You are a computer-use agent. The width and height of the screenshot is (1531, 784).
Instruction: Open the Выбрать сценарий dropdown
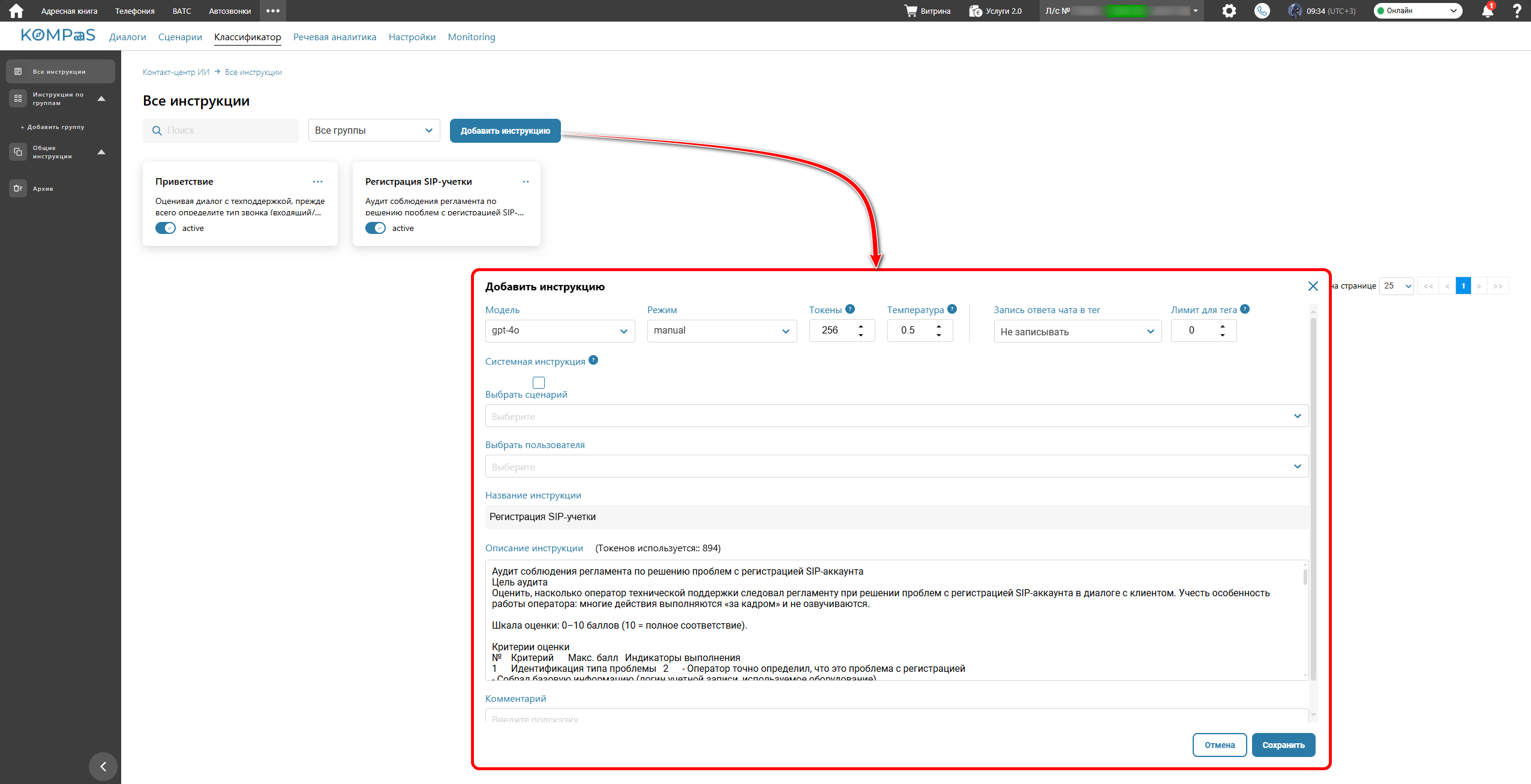(x=896, y=416)
